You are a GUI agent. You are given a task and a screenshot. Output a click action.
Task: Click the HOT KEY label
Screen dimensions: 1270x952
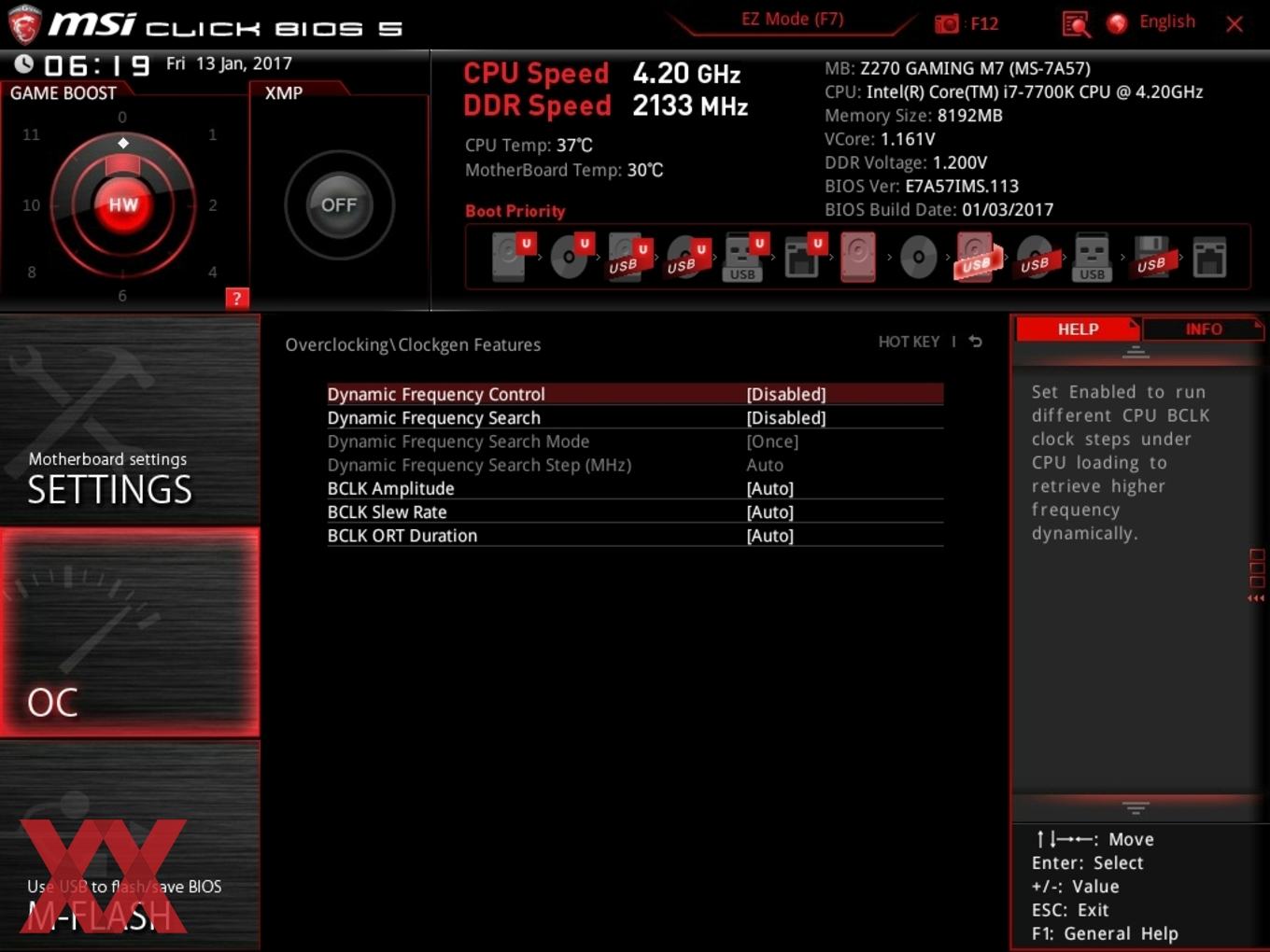pyautogui.click(x=909, y=342)
